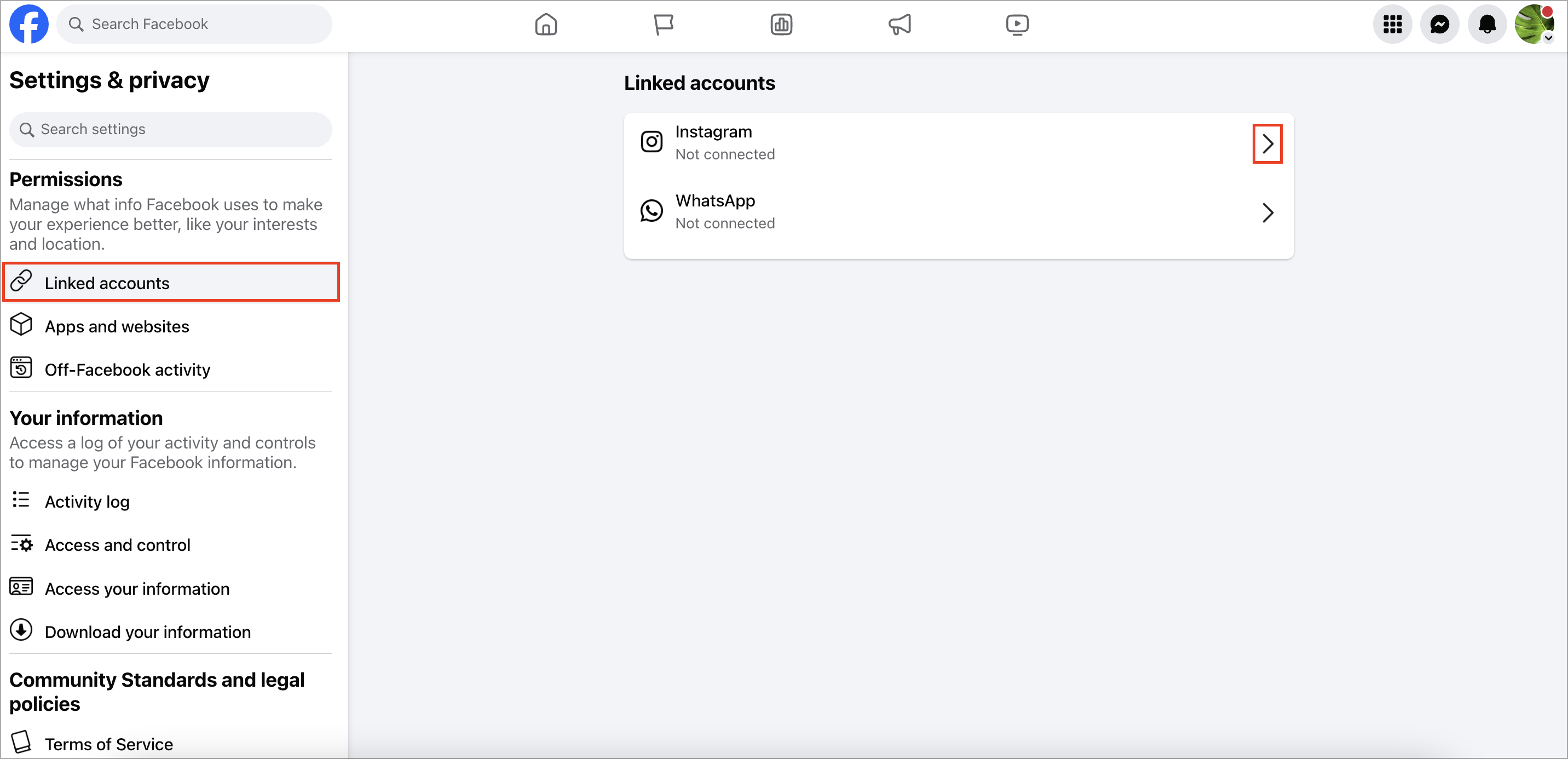1568x759 pixels.
Task: Open Off-Facebook activity
Action: [171, 370]
